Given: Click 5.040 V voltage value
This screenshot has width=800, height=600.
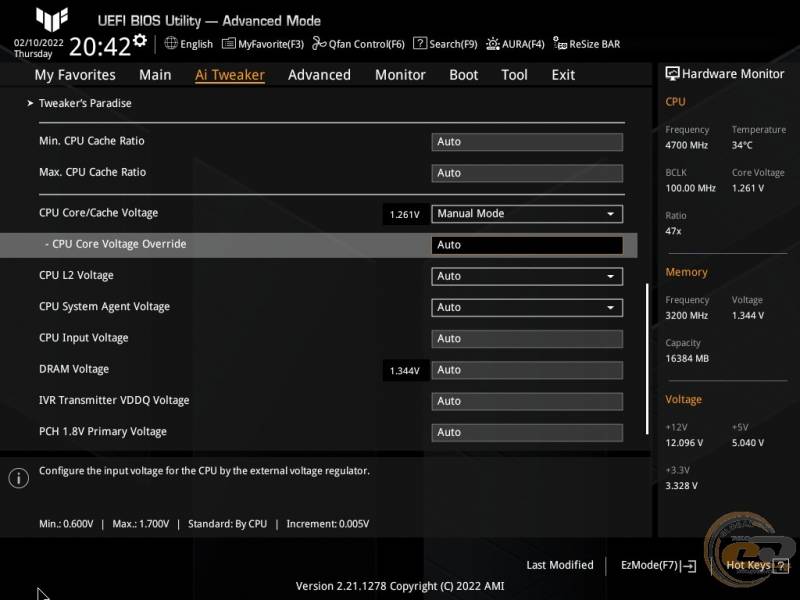Looking at the screenshot, I should tap(748, 443).
